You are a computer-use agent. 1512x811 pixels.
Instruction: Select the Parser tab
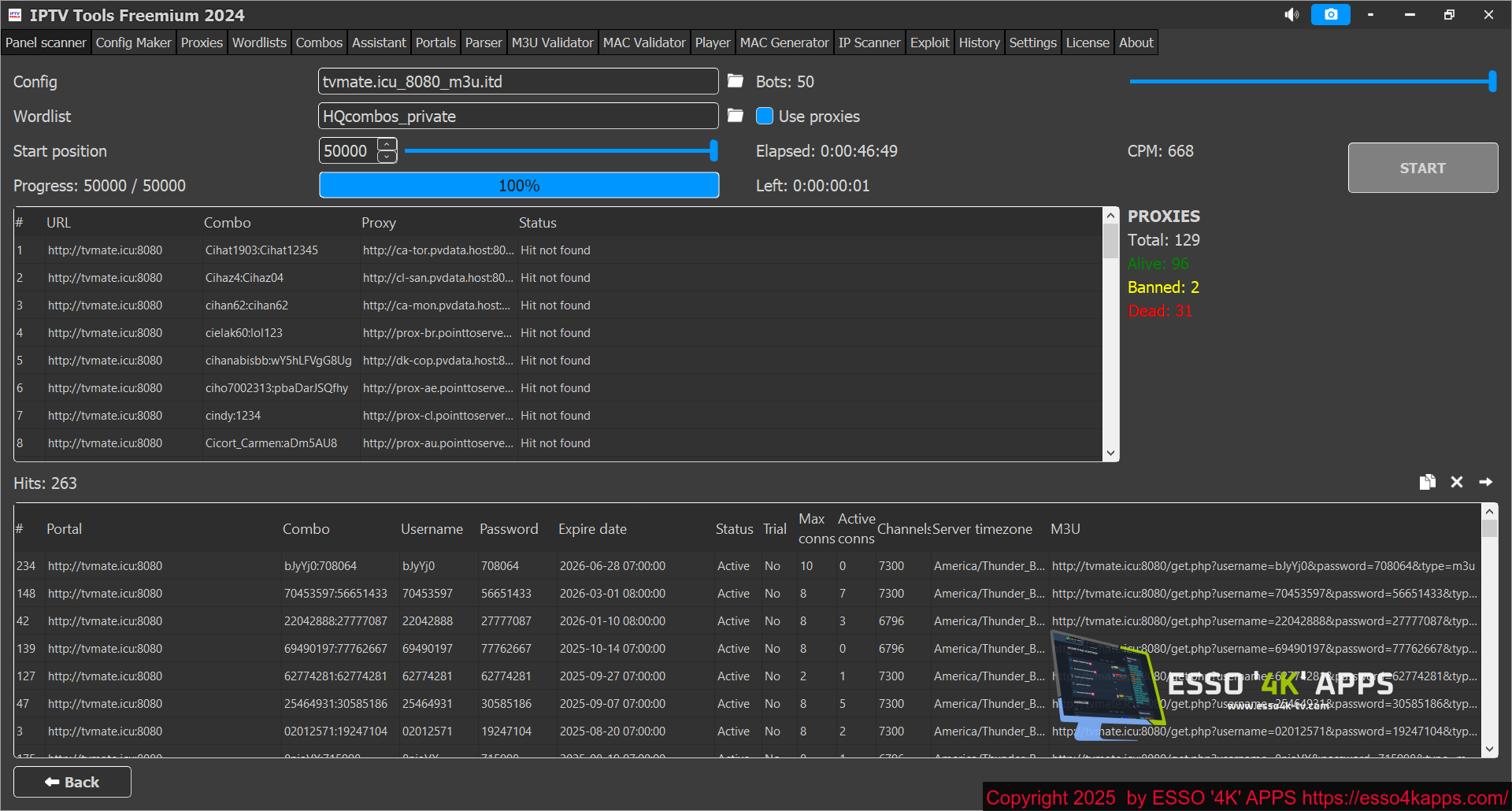click(484, 43)
